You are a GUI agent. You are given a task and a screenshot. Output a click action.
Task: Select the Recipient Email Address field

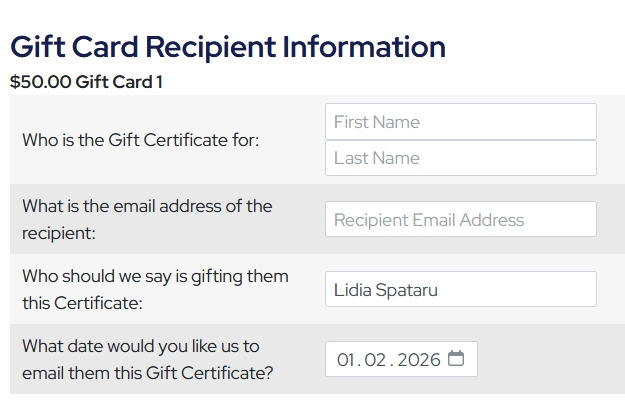(460, 220)
